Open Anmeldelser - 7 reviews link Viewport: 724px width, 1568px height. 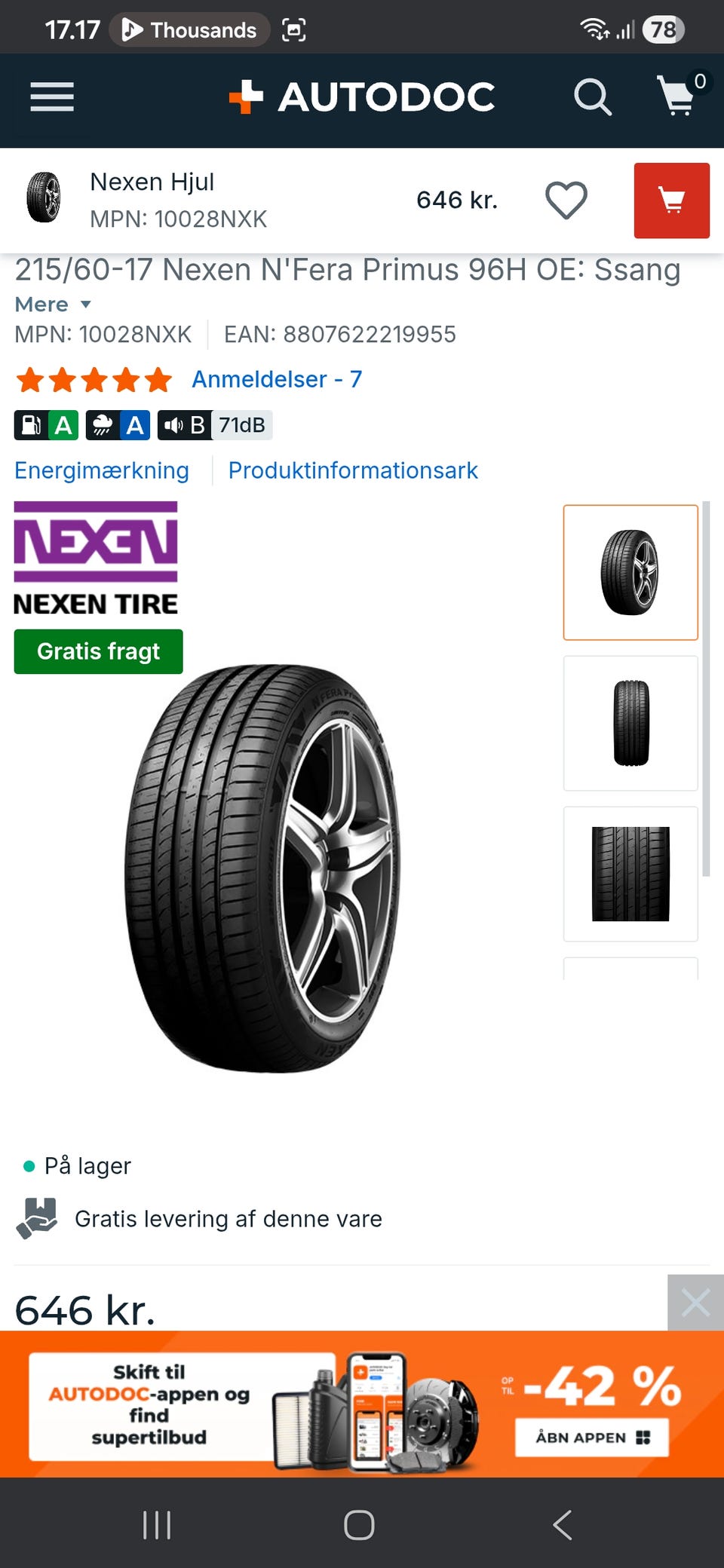pyautogui.click(x=277, y=379)
